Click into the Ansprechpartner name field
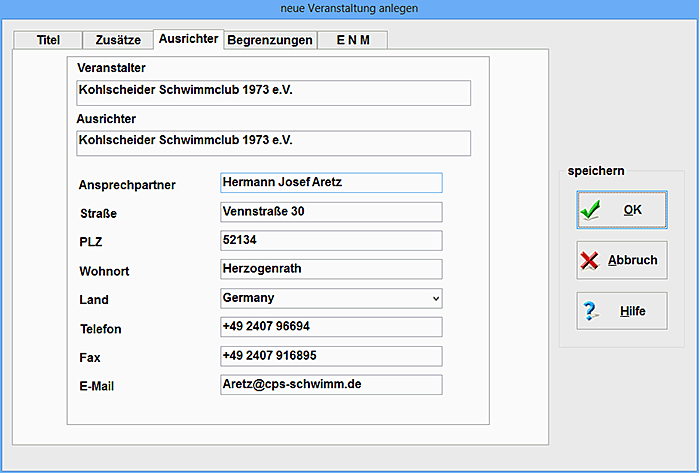This screenshot has height=473, width=699. 331,183
